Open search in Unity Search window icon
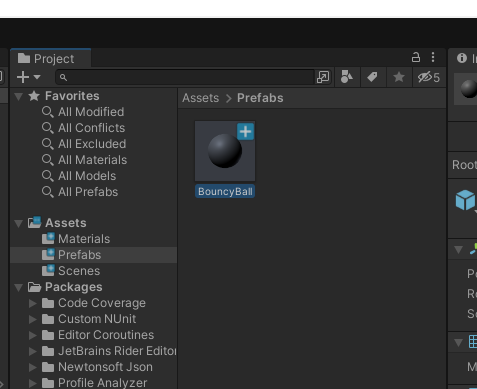 pyautogui.click(x=323, y=77)
